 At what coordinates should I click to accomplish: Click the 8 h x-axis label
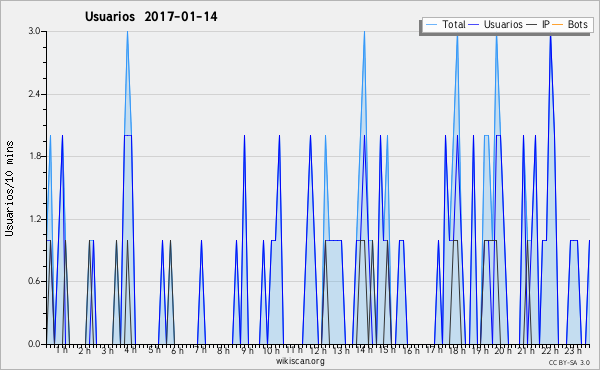point(223,350)
